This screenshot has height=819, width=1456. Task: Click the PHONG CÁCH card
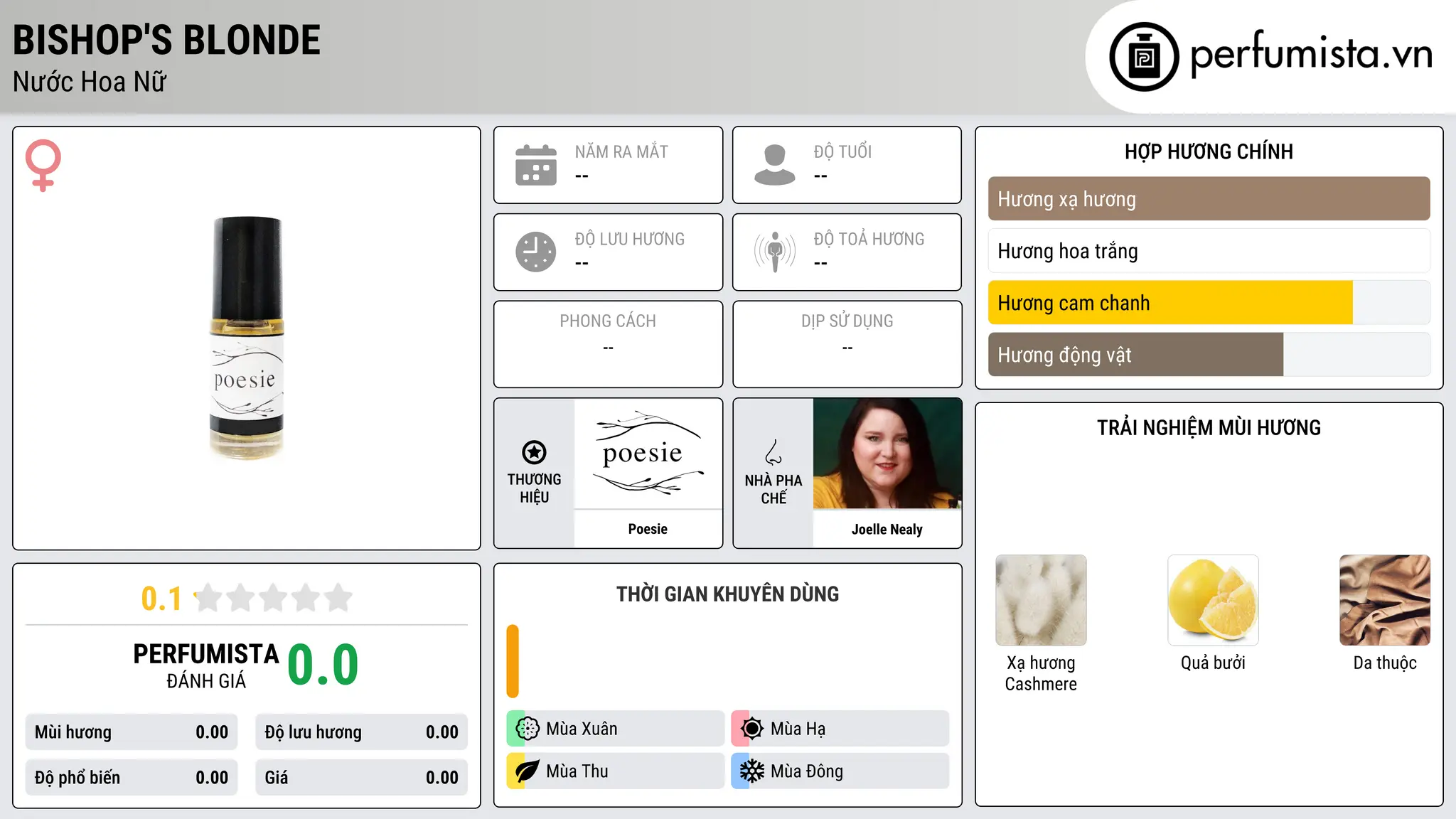click(609, 344)
